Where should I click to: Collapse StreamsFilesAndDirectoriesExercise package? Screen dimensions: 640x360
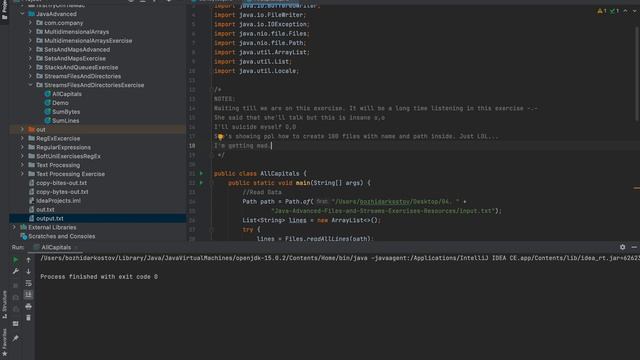(31, 85)
